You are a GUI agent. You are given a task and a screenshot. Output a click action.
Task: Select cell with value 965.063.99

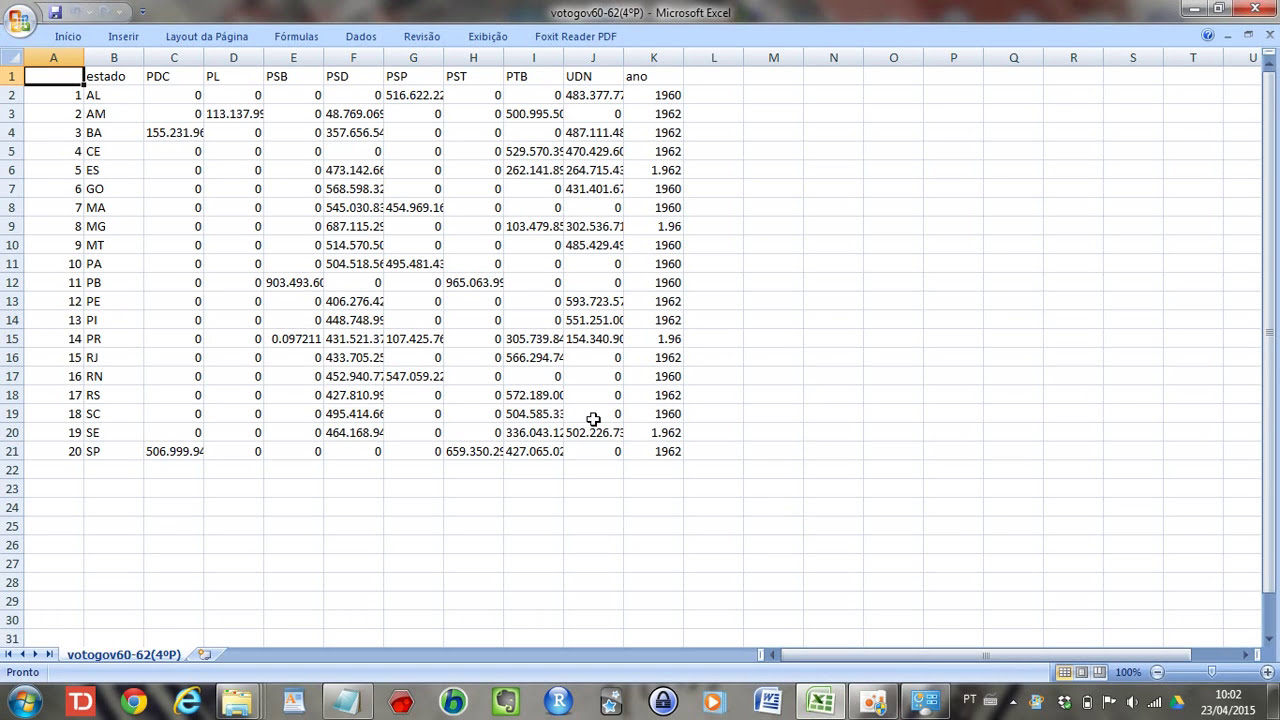click(473, 283)
